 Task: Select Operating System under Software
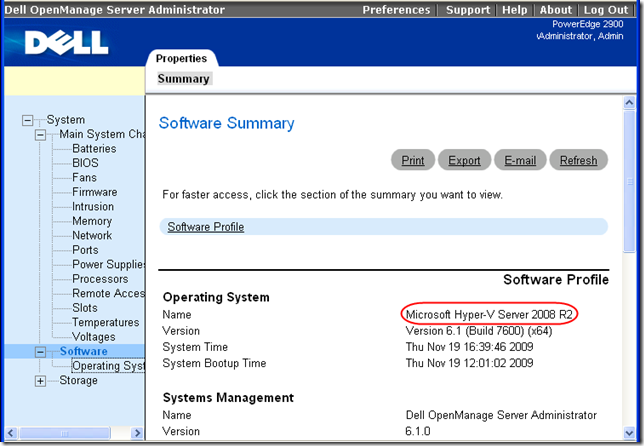(108, 366)
